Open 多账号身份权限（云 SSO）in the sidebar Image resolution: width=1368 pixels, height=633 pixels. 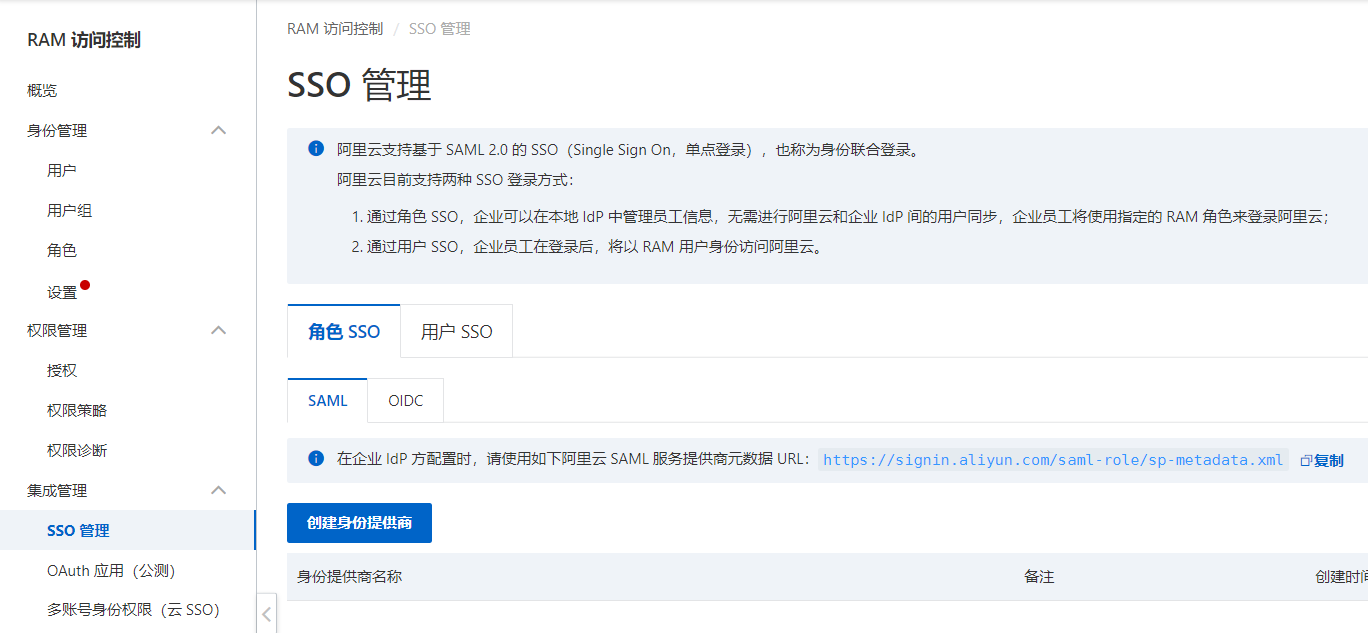tap(133, 609)
